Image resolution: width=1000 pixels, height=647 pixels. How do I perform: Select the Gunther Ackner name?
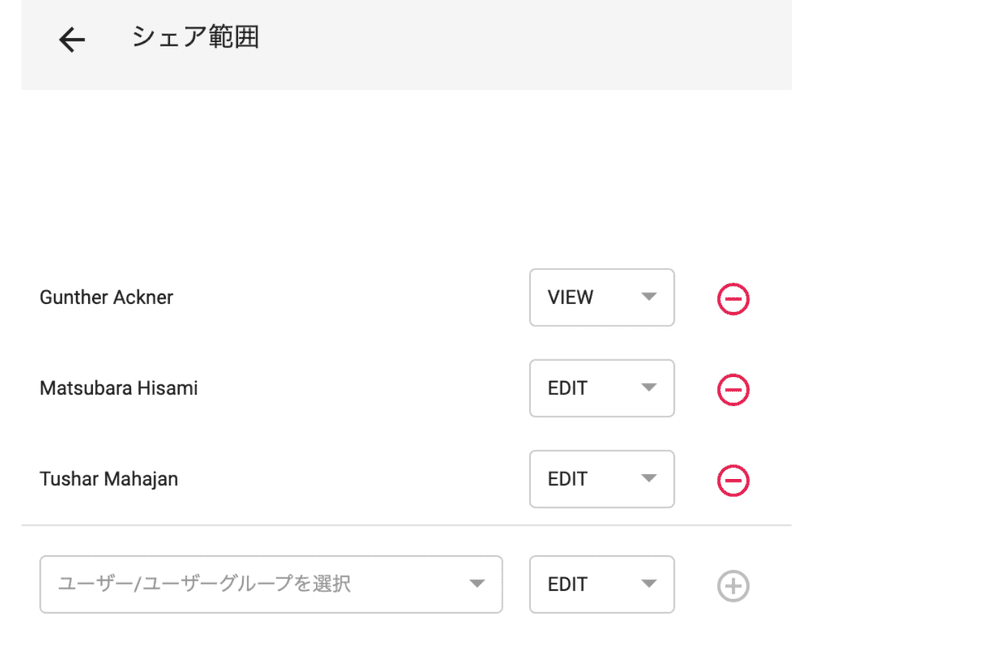[106, 298]
